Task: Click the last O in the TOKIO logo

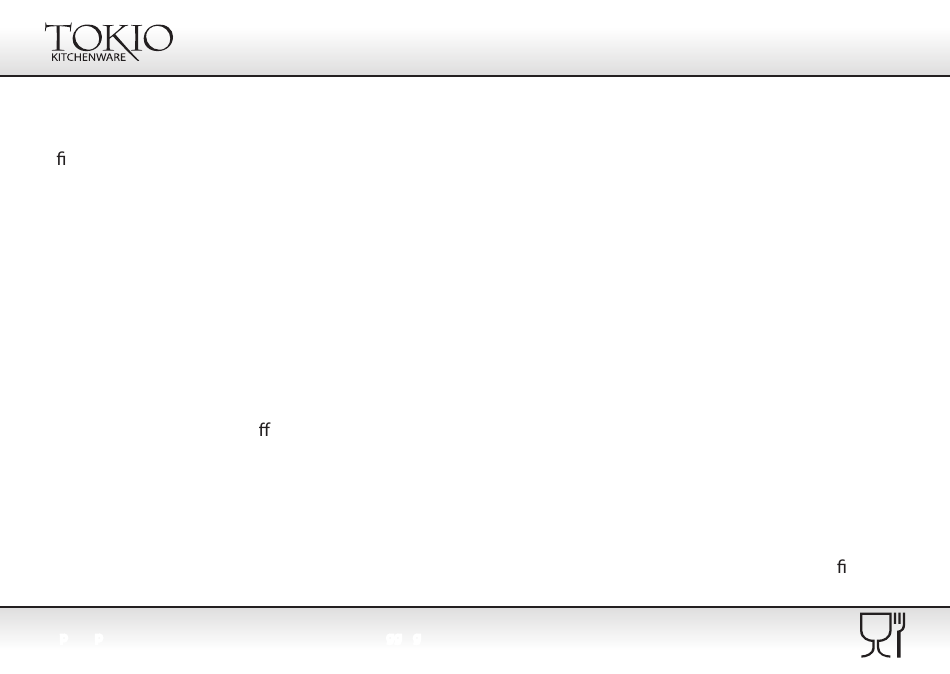Action: point(159,38)
